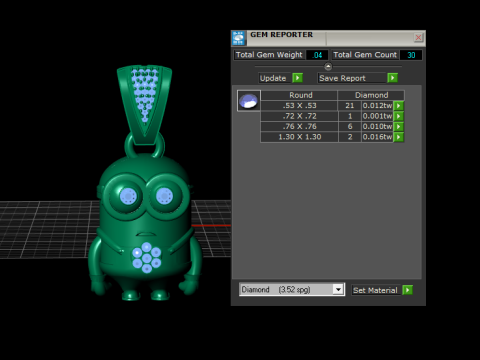Click the 0.001tw weight cell
This screenshot has height=360, width=480.
[x=377, y=116]
